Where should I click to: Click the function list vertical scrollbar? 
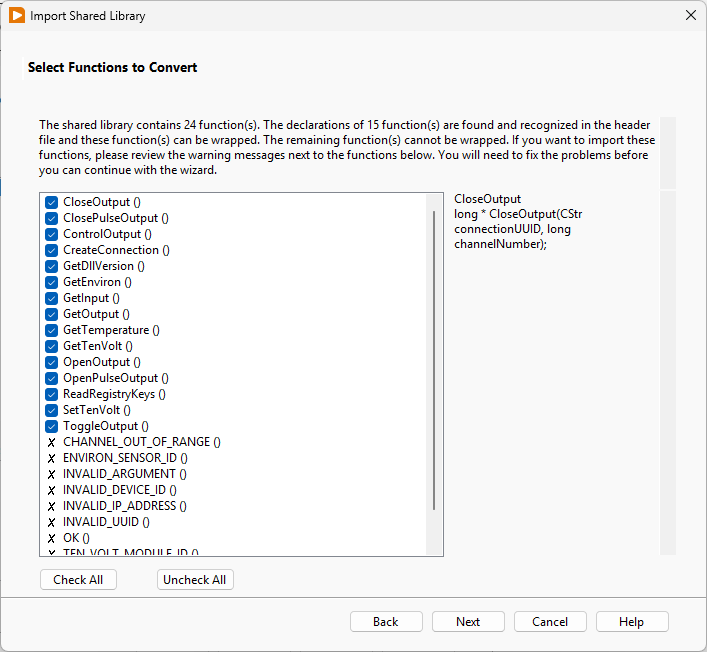point(434,360)
